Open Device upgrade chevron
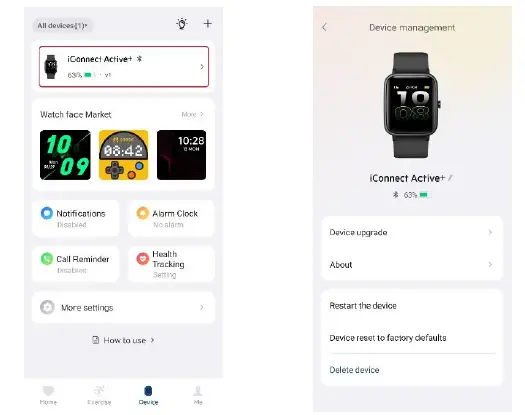The image size is (525, 415). click(x=490, y=232)
